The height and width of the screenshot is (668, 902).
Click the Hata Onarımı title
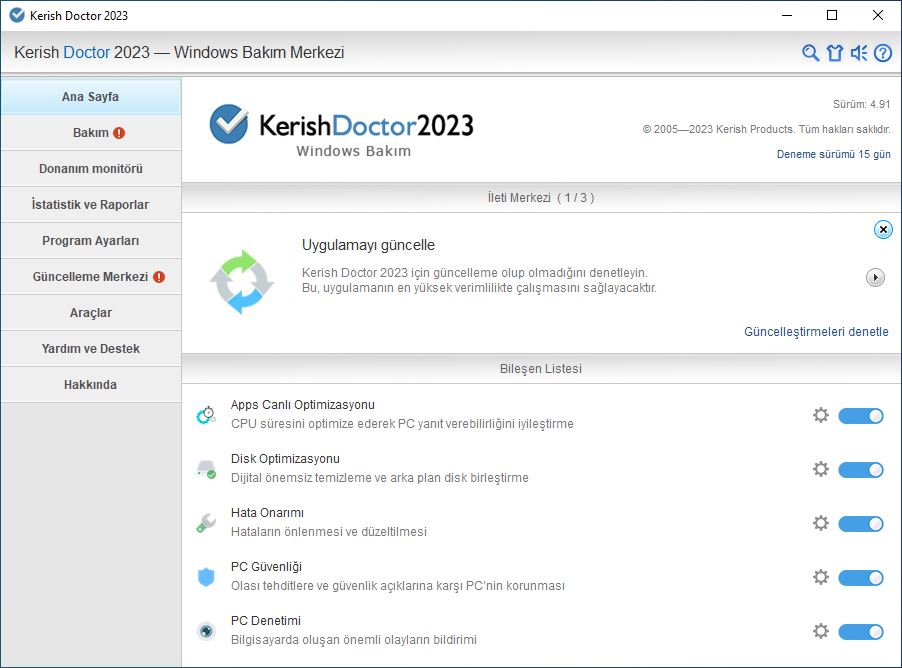tap(267, 513)
